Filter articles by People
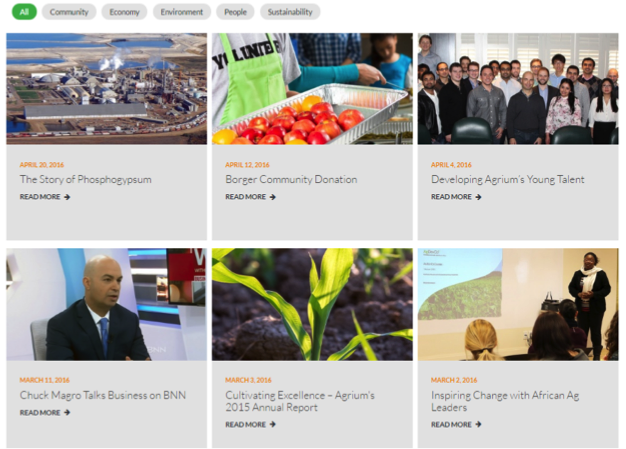Screen dimensions: 626x449 235,12
